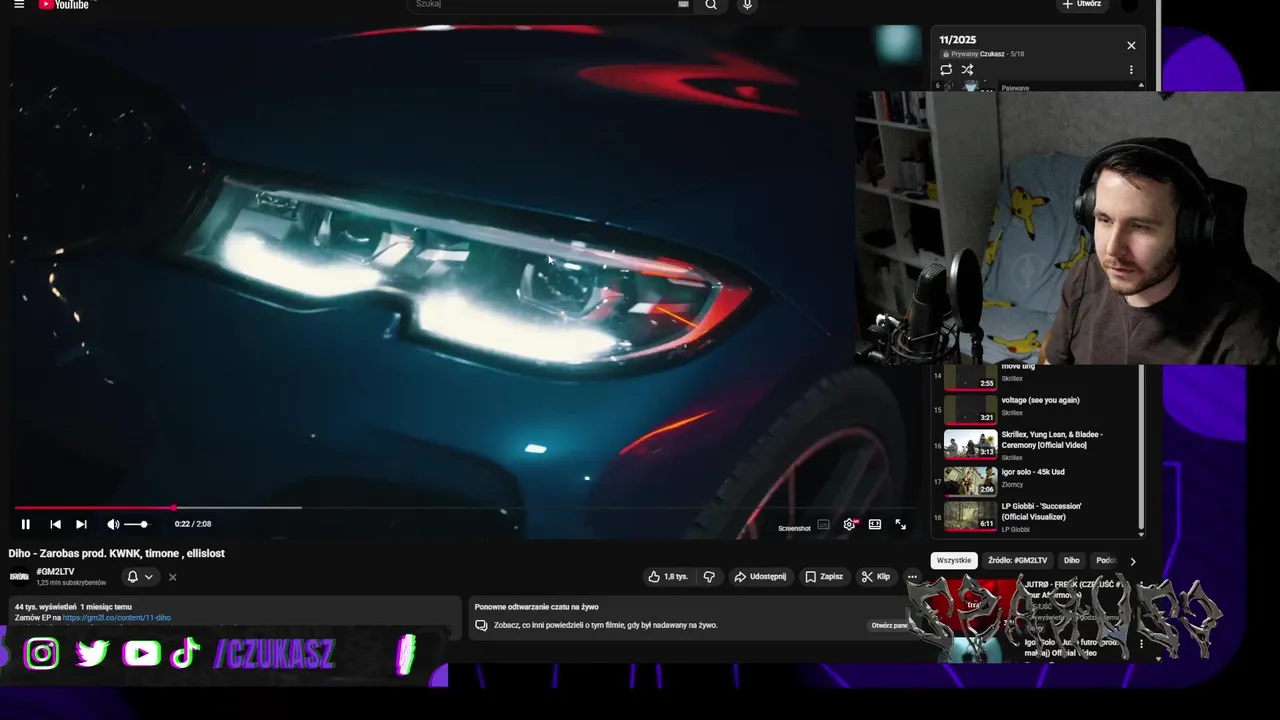Click the '11/2025' playlist title
Viewport: 1280px width, 720px height.
pos(957,40)
